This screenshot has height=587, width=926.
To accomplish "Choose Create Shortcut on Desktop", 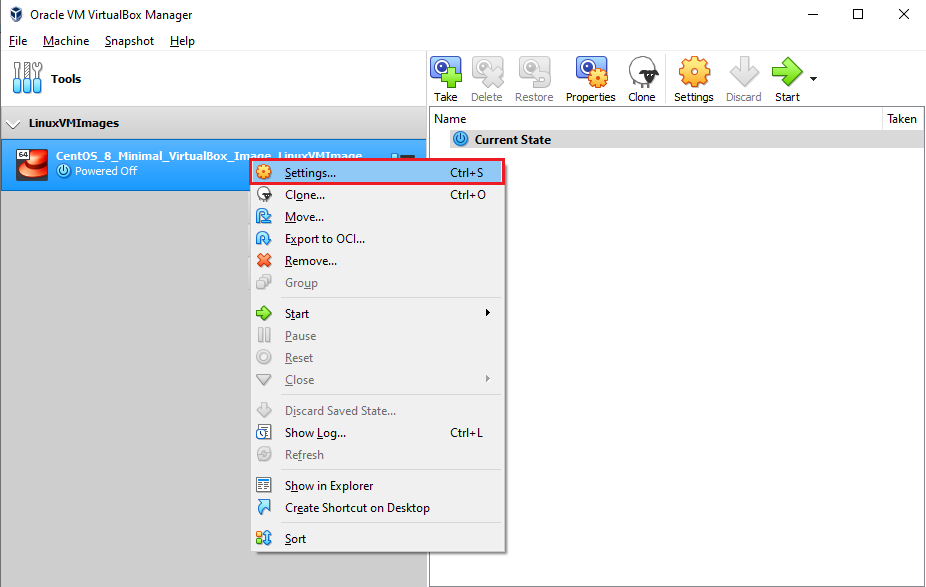I will click(x=377, y=508).
